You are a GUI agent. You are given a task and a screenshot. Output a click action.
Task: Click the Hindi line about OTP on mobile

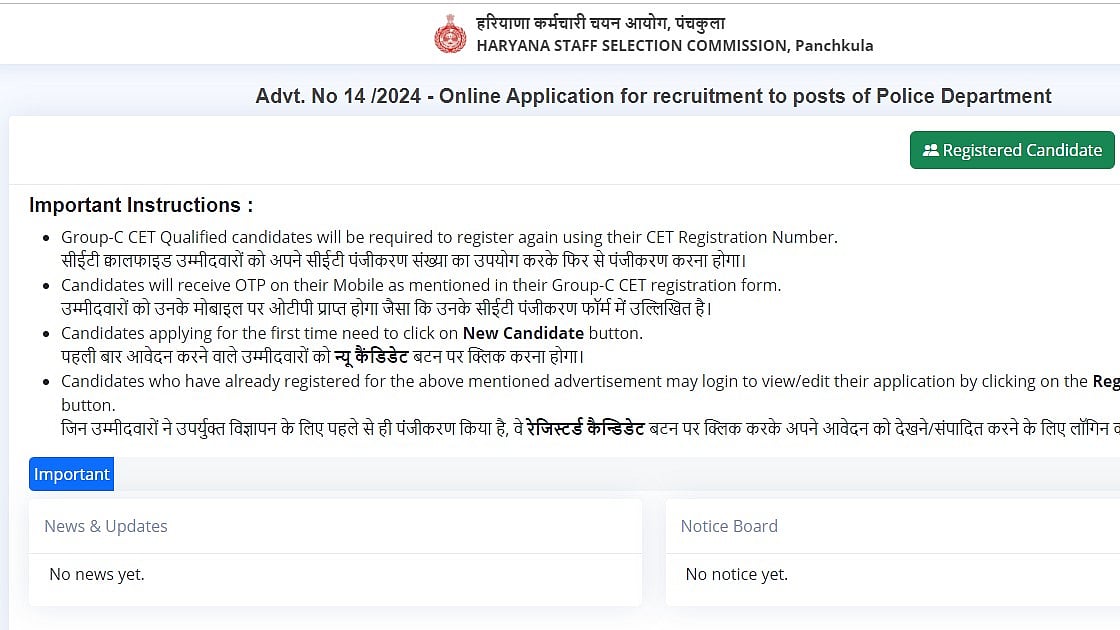[x=386, y=308]
